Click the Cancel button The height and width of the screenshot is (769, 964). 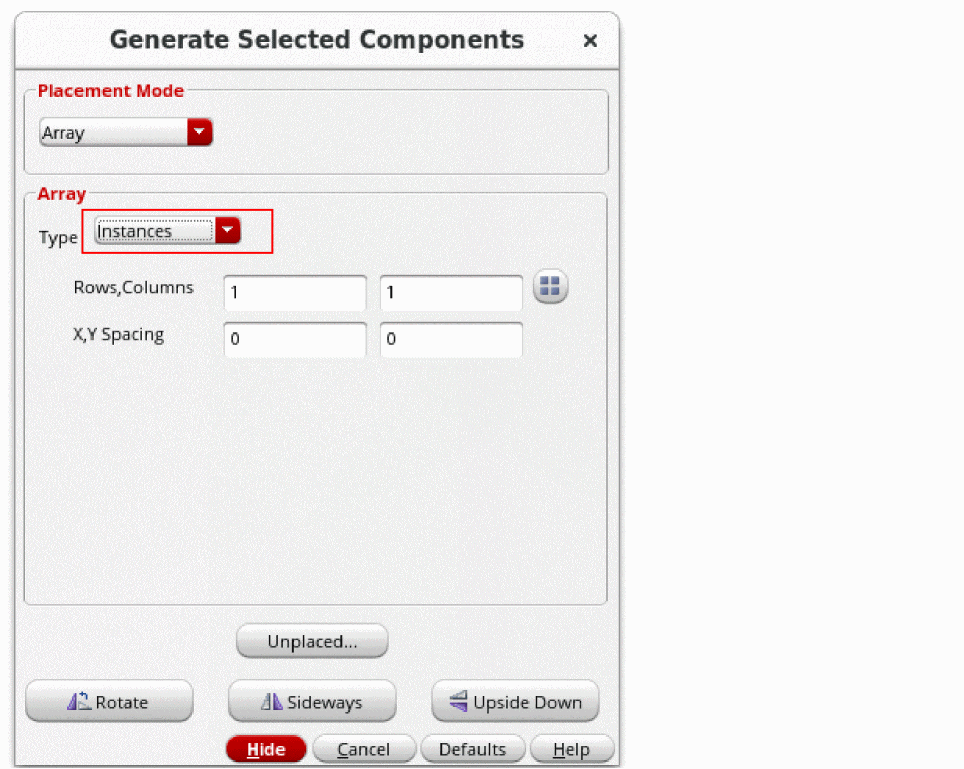point(364,749)
